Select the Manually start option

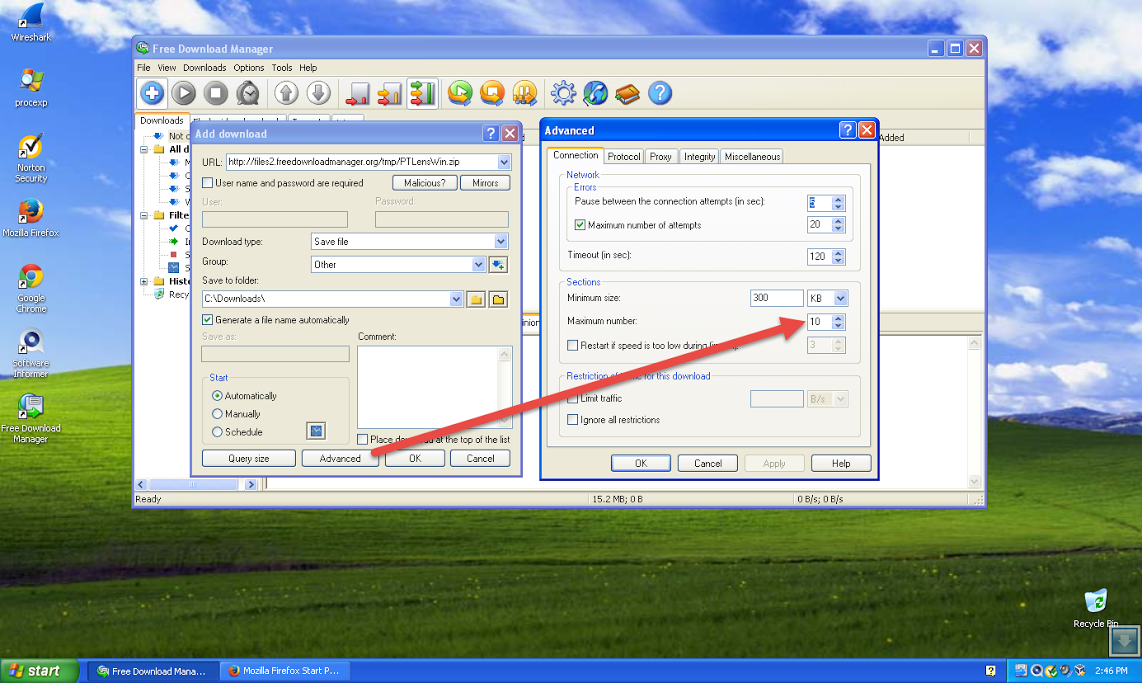(x=217, y=414)
